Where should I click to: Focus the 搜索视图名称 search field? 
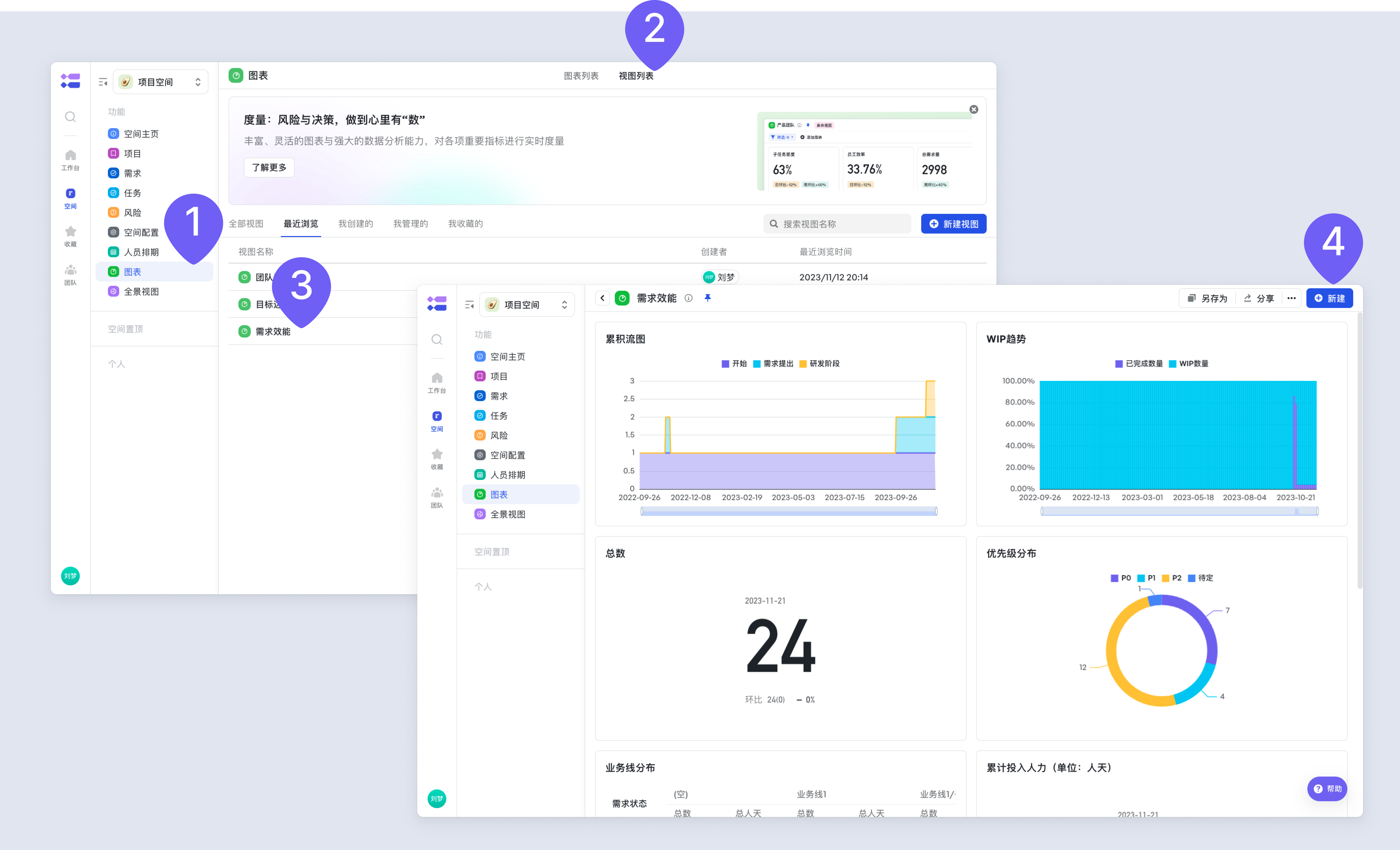(837, 224)
